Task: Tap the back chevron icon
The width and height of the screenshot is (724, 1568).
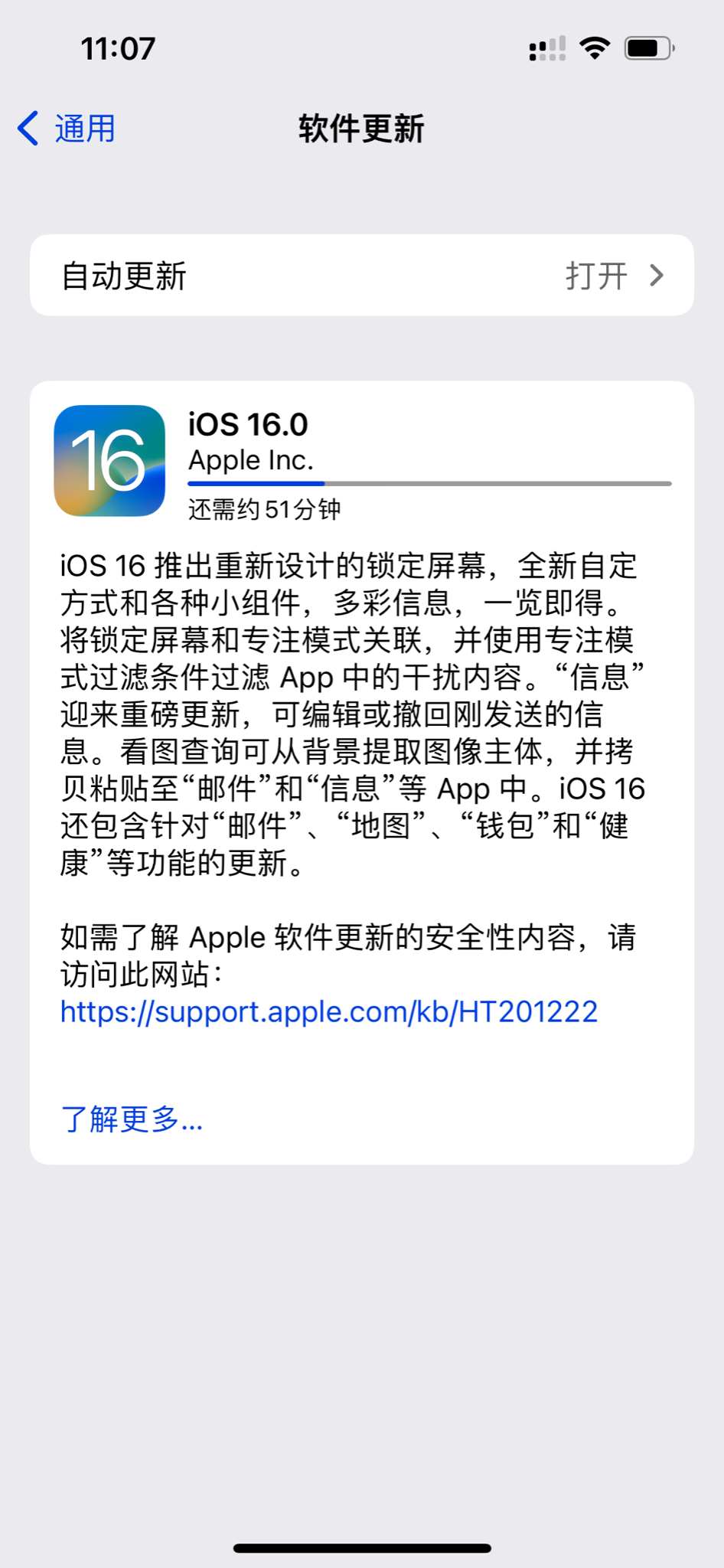Action: [x=28, y=128]
